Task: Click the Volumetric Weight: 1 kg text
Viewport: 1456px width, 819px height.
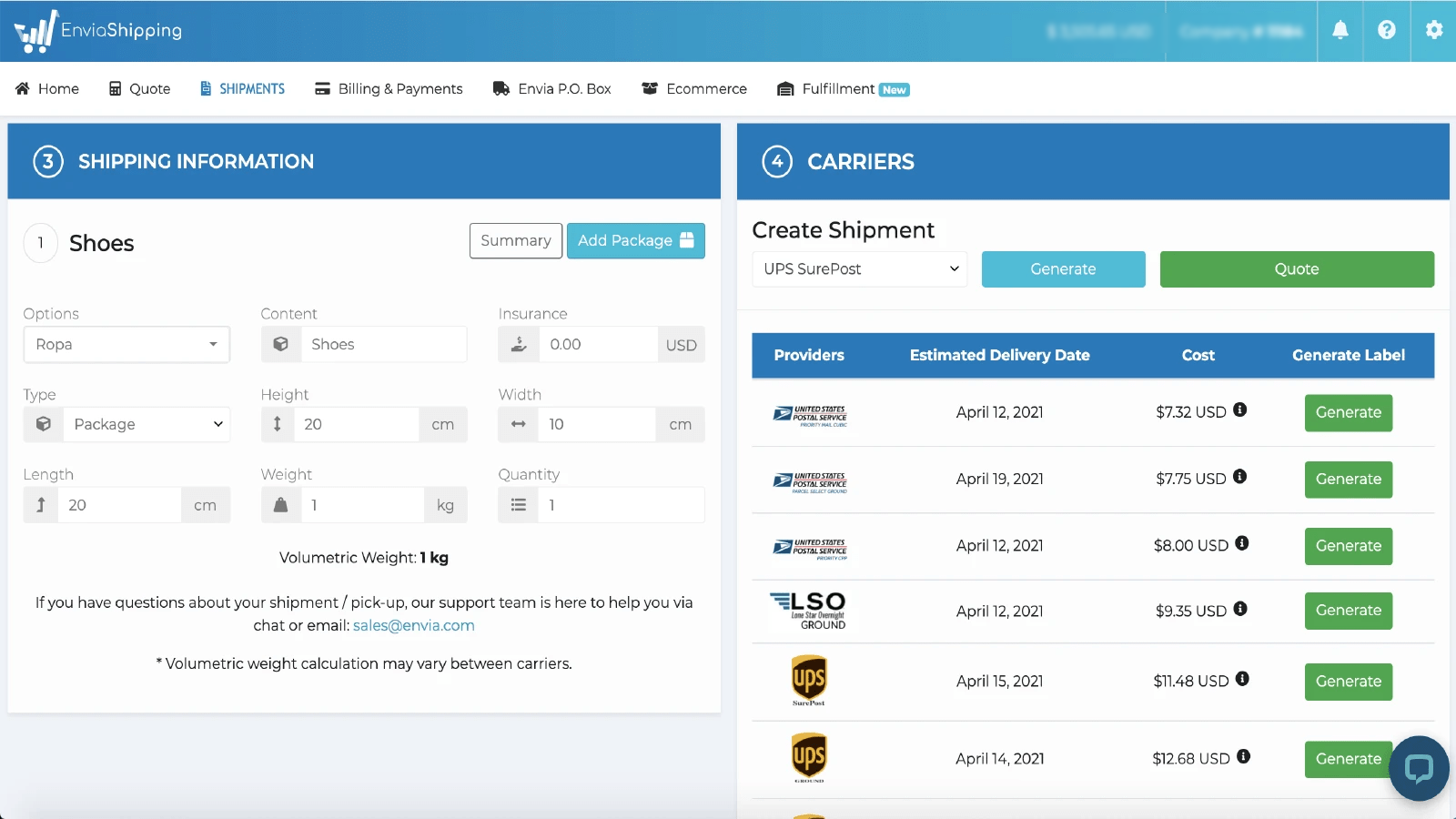Action: click(364, 558)
